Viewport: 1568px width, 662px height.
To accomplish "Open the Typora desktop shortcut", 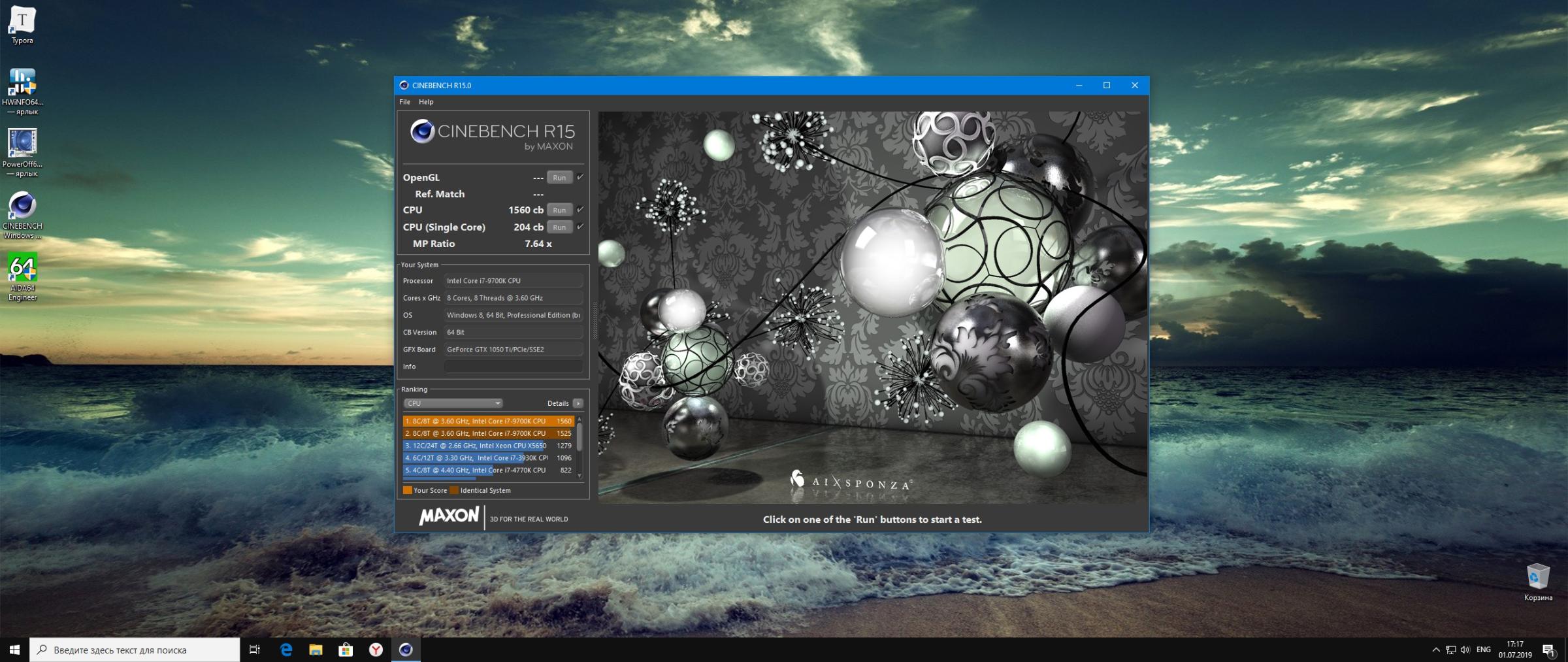I will pyautogui.click(x=22, y=25).
